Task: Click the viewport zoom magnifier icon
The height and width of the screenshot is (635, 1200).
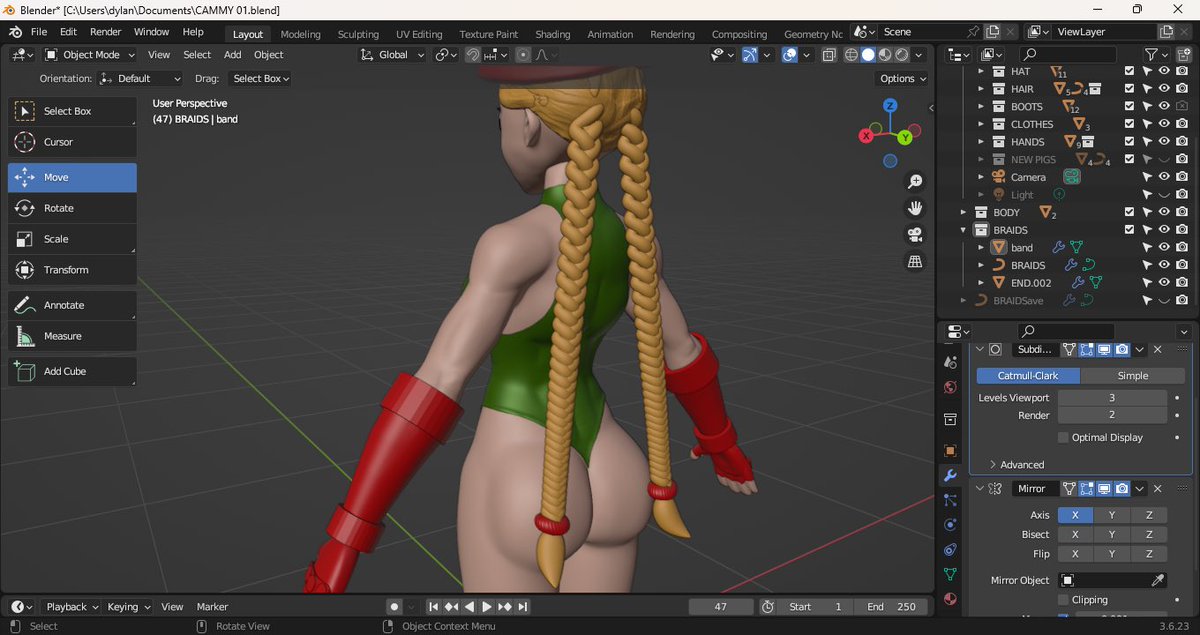Action: click(914, 182)
